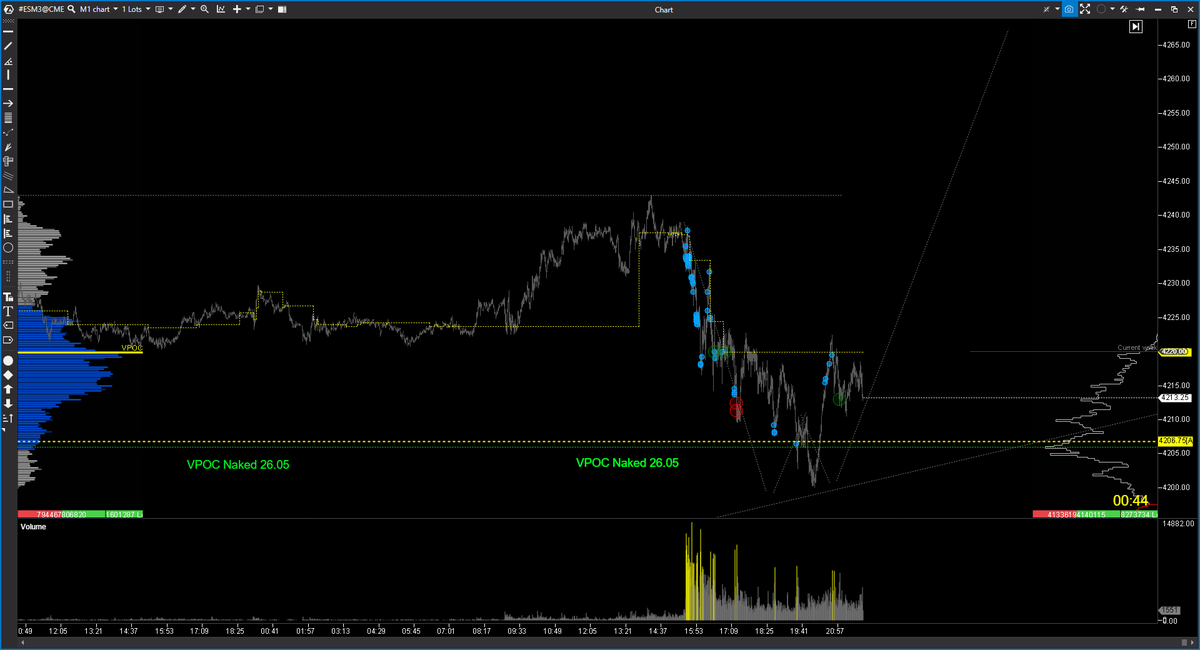Select the polyline tool in left sidebar
1200x650 pixels.
8,132
